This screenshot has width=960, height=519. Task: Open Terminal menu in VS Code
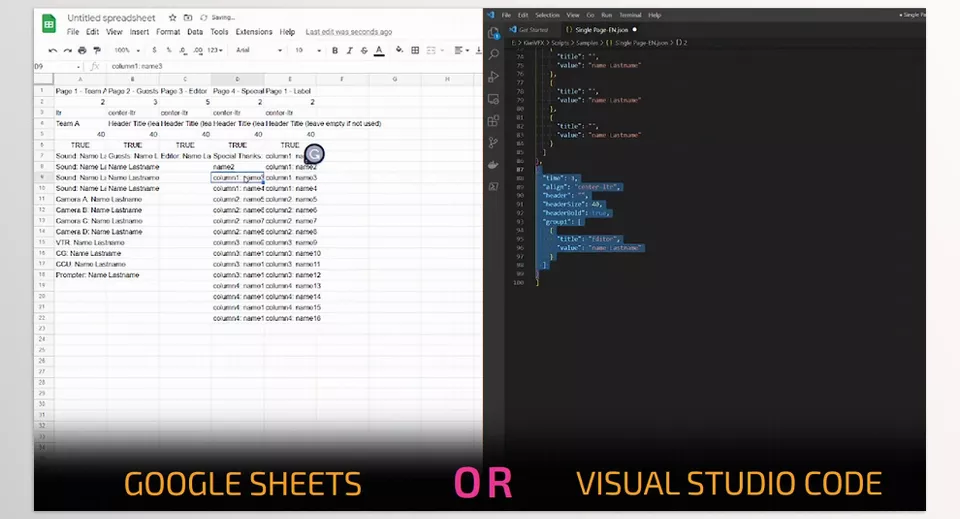tap(630, 15)
